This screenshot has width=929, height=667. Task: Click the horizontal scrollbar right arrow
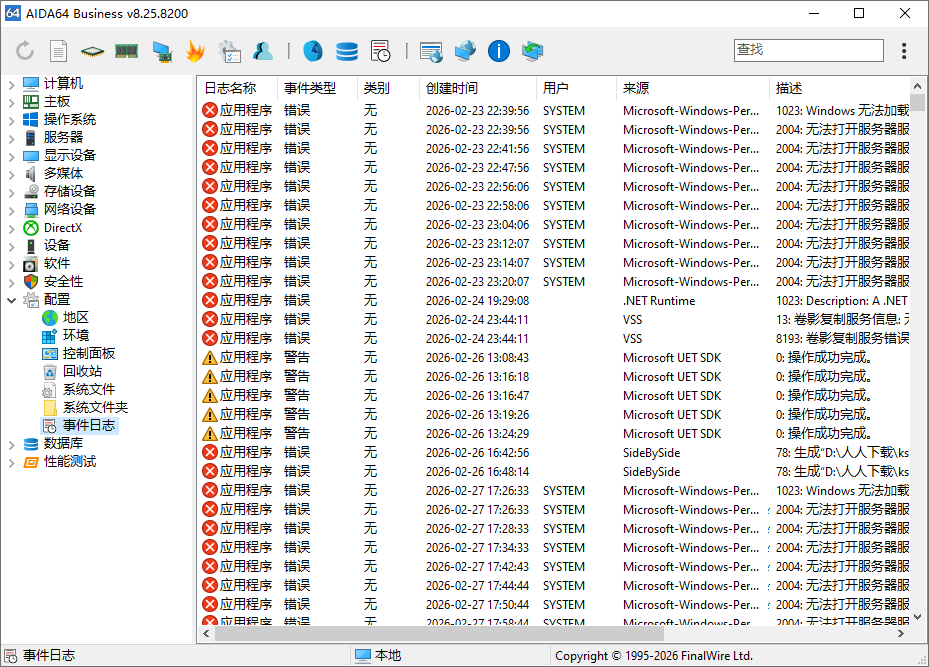coord(903,633)
